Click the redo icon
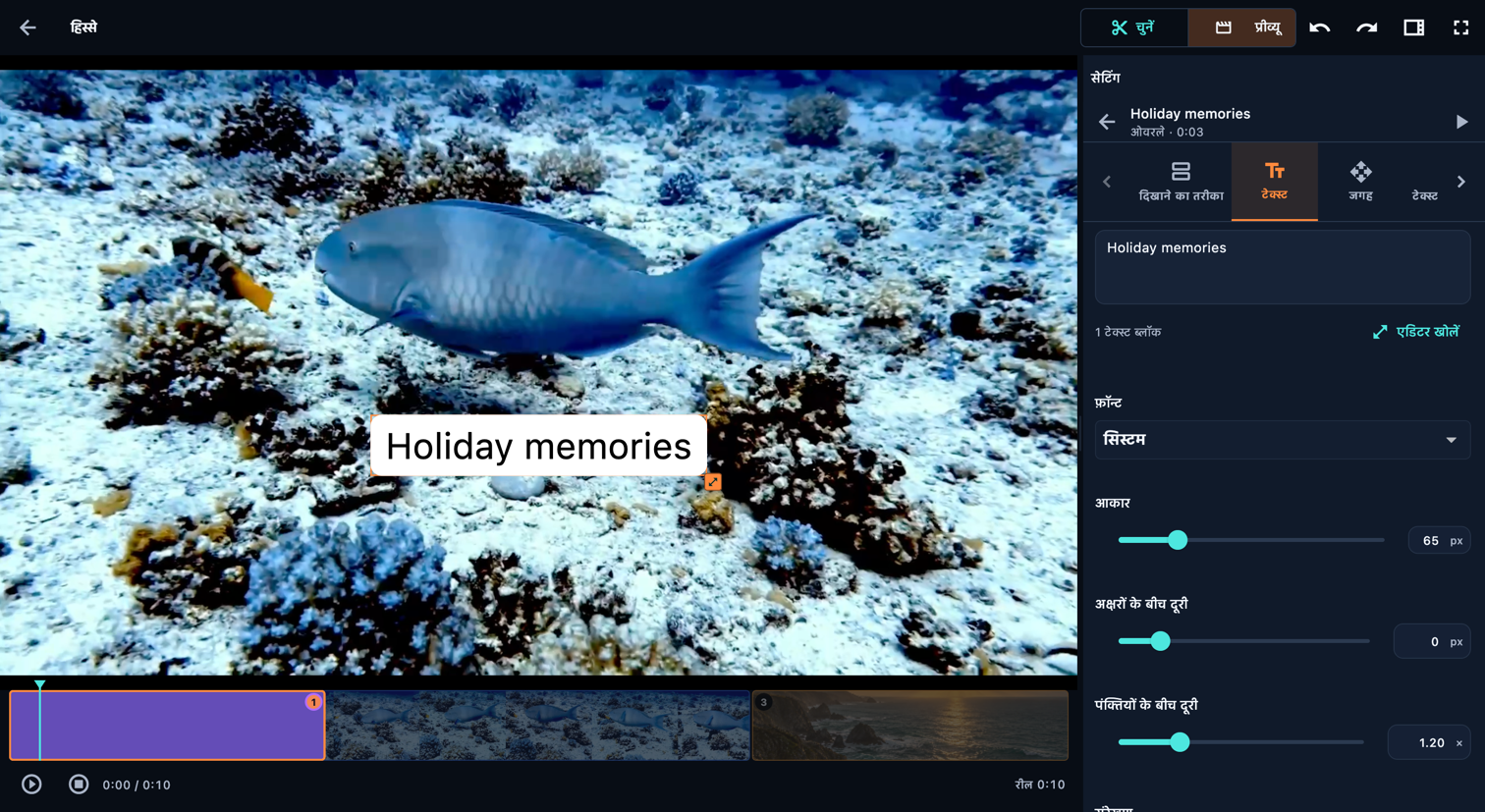Image resolution: width=1485 pixels, height=812 pixels. point(1366,27)
